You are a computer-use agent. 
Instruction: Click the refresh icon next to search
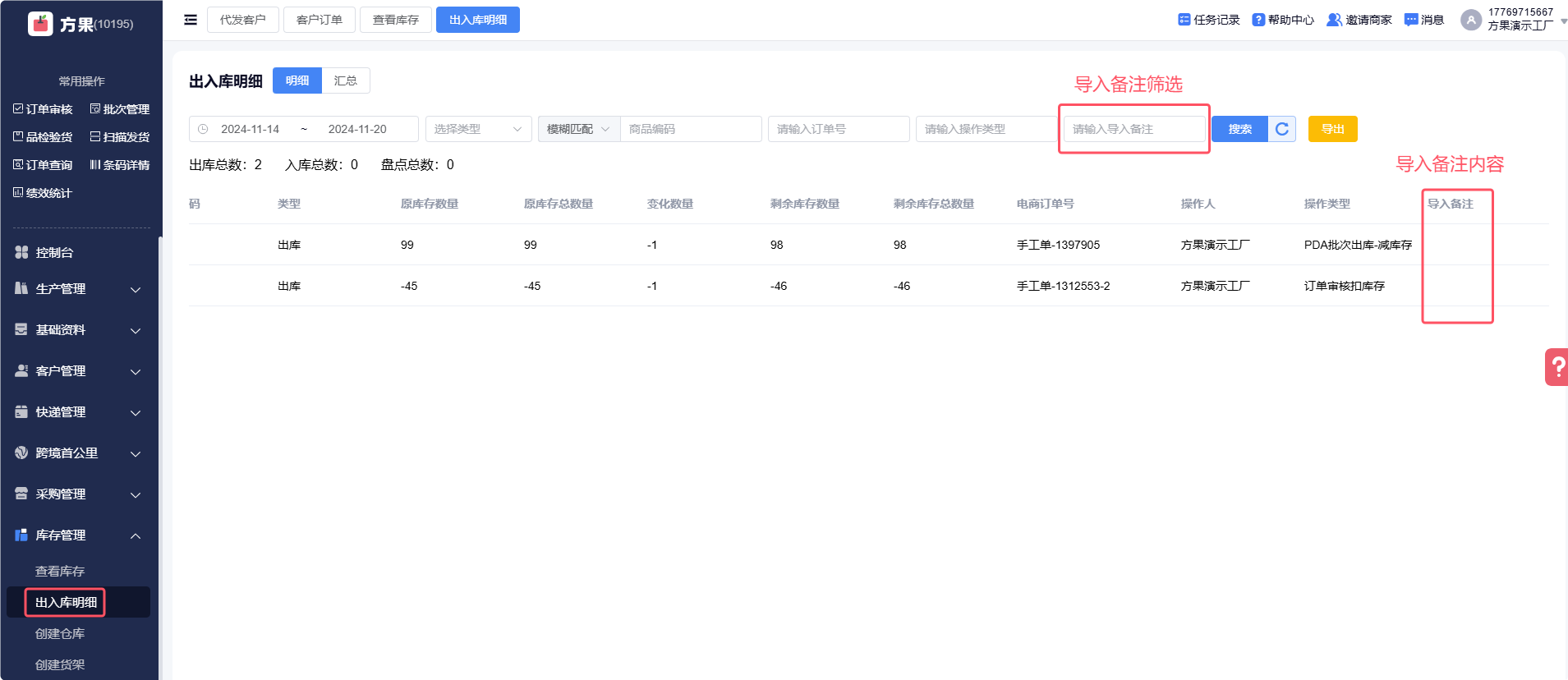(1281, 129)
